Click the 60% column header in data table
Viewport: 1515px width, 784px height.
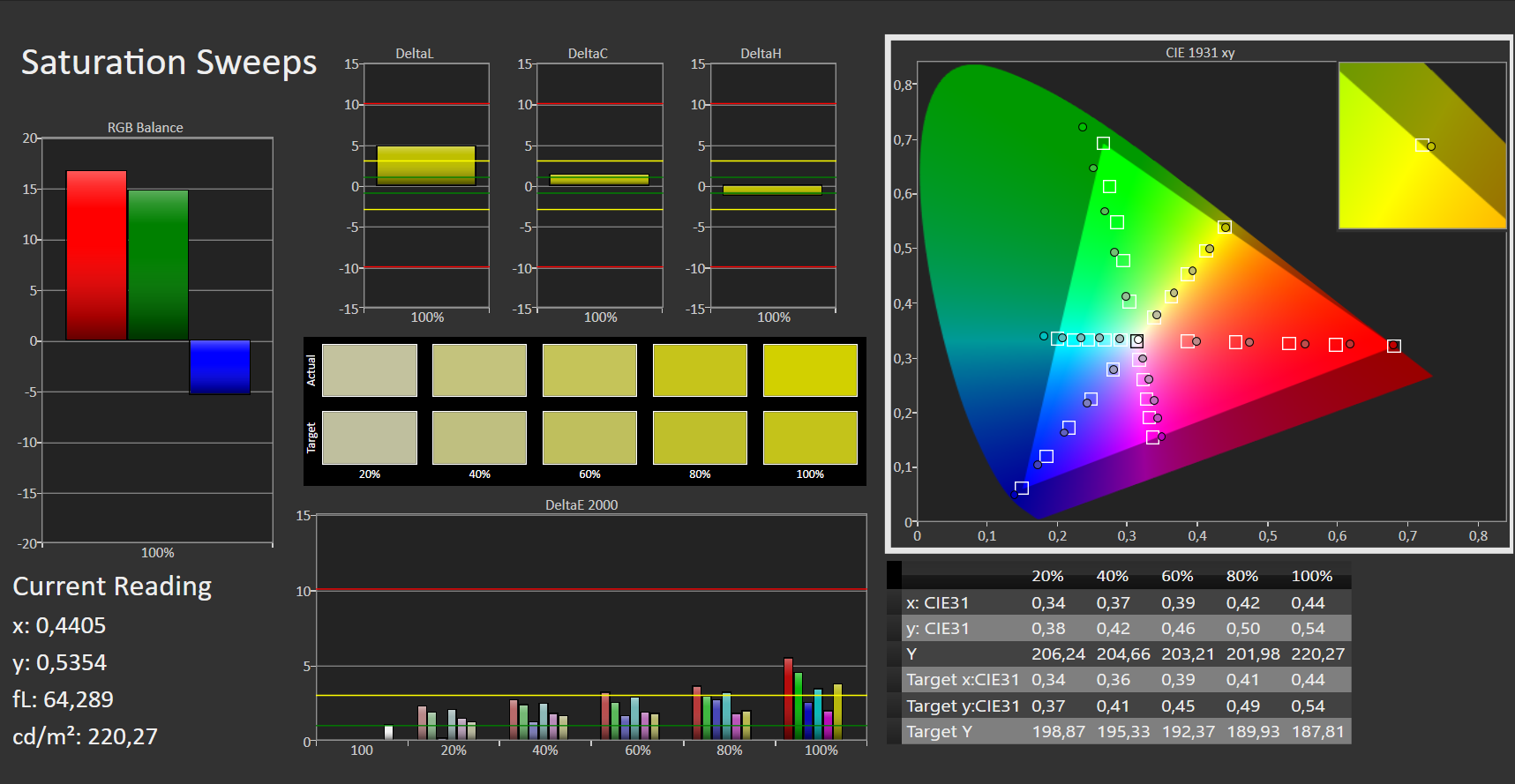point(1177,576)
